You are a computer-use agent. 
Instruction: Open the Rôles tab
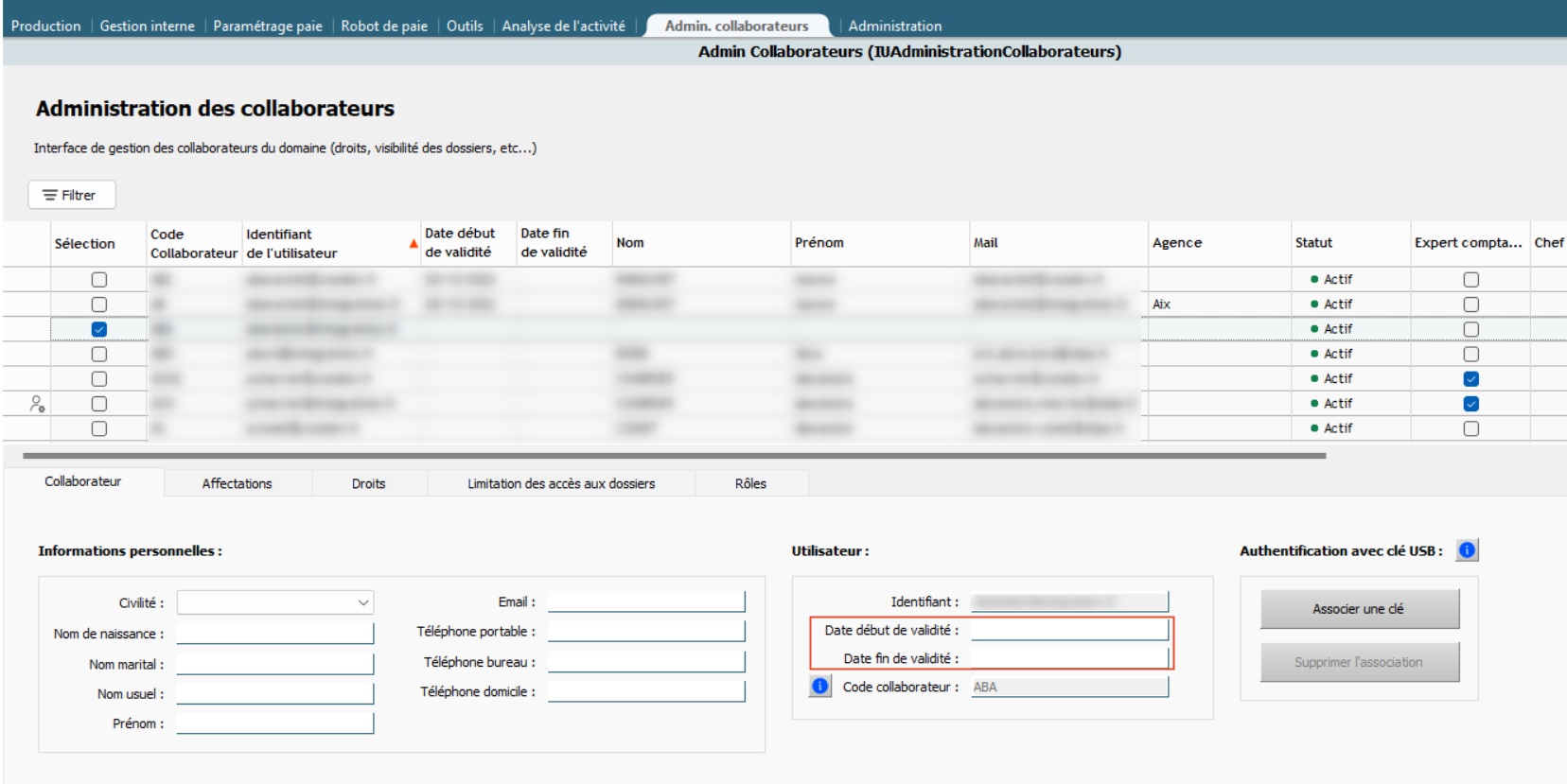click(x=750, y=483)
